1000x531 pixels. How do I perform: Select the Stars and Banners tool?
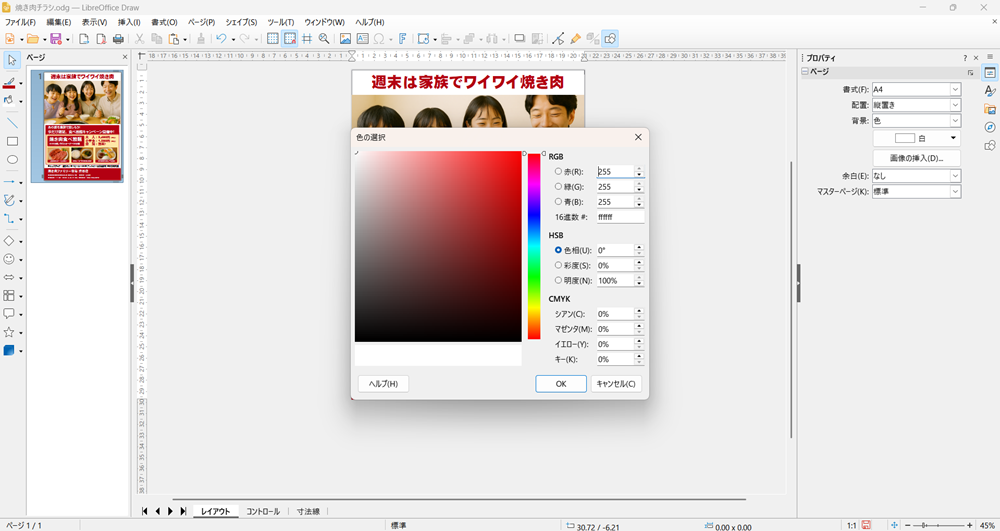pos(9,332)
